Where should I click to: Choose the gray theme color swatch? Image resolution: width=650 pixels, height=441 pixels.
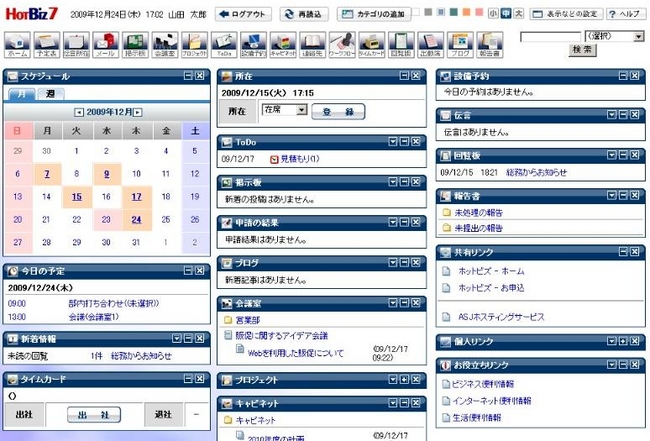tap(428, 12)
